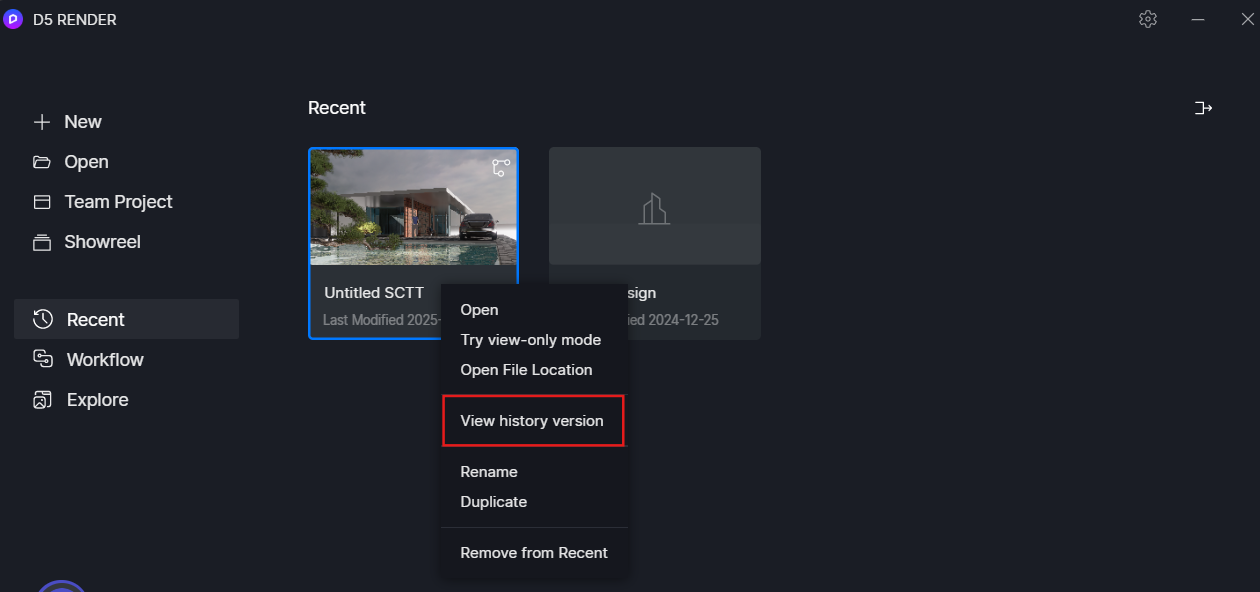Go to Team Project in the sidebar
Screen dimensions: 1260x592
tap(103, 202)
